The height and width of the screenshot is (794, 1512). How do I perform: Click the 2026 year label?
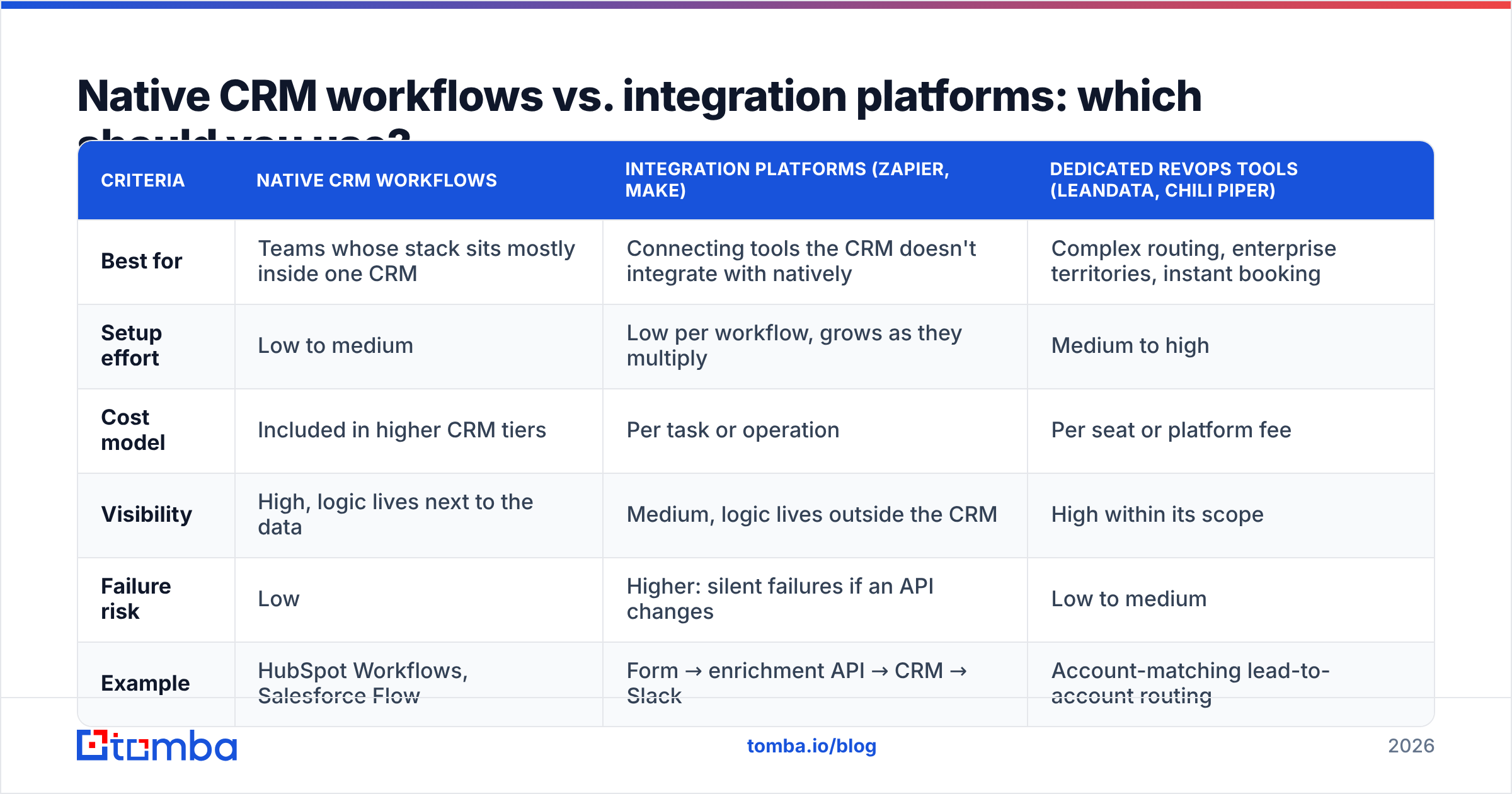pos(1411,746)
